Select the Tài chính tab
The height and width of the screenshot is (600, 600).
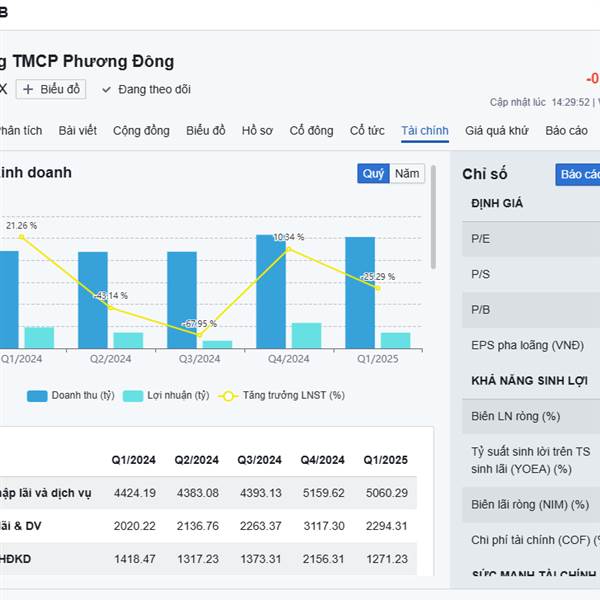[425, 130]
